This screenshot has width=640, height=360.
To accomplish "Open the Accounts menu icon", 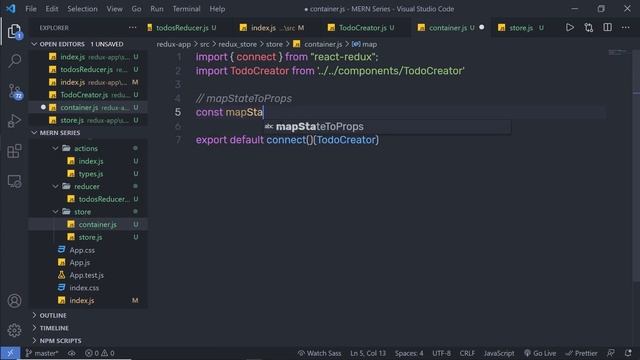I will coord(14,301).
